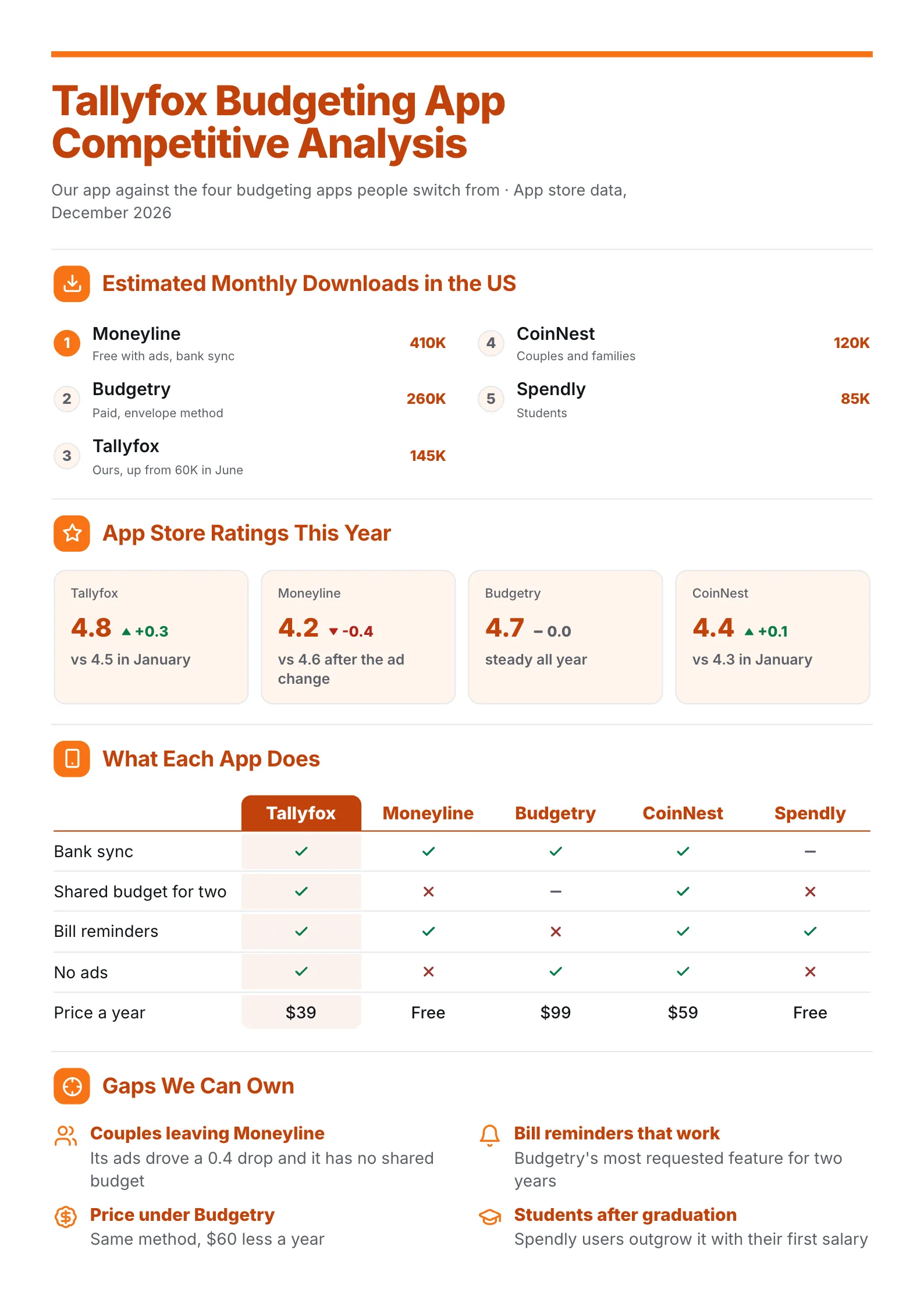Click the Moneyline cross in Shared budget row
The width and height of the screenshot is (924, 1307).
pyautogui.click(x=429, y=892)
